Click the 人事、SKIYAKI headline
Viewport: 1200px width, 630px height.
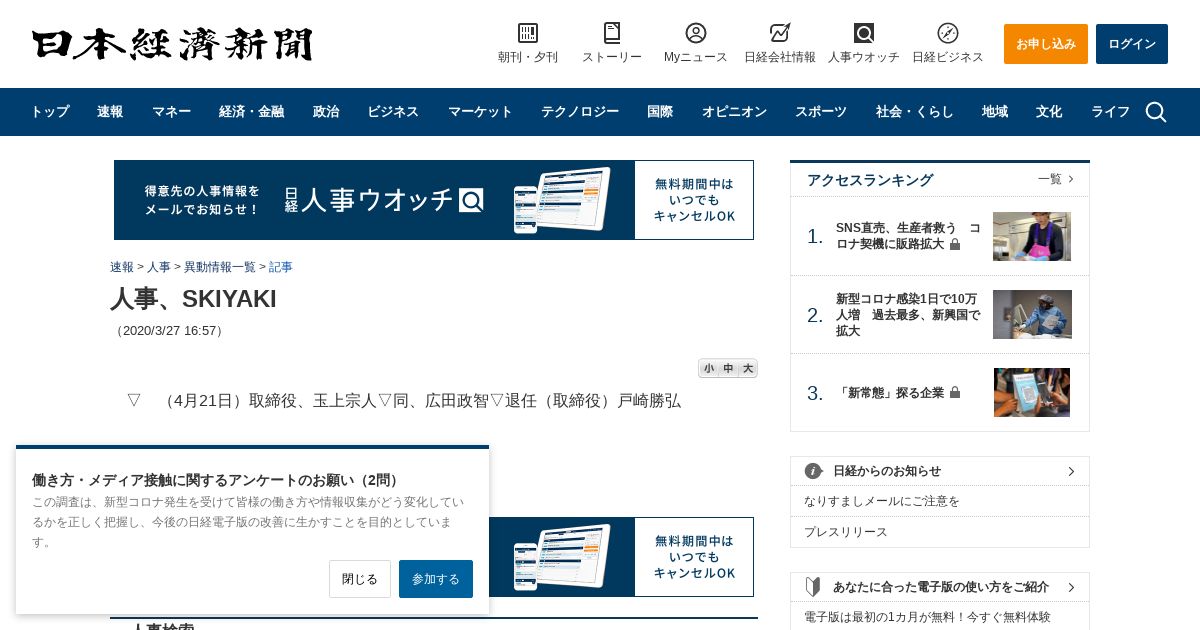193,299
